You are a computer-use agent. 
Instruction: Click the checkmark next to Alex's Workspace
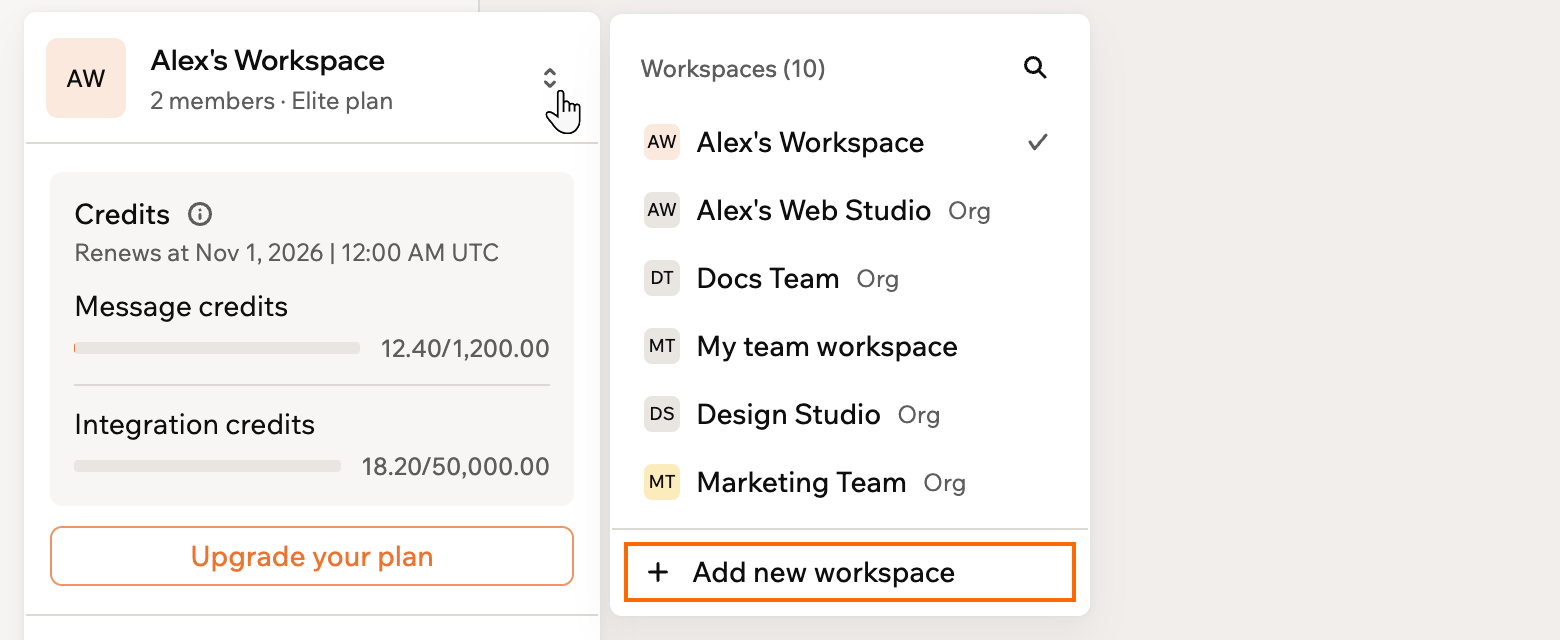pos(1038,142)
